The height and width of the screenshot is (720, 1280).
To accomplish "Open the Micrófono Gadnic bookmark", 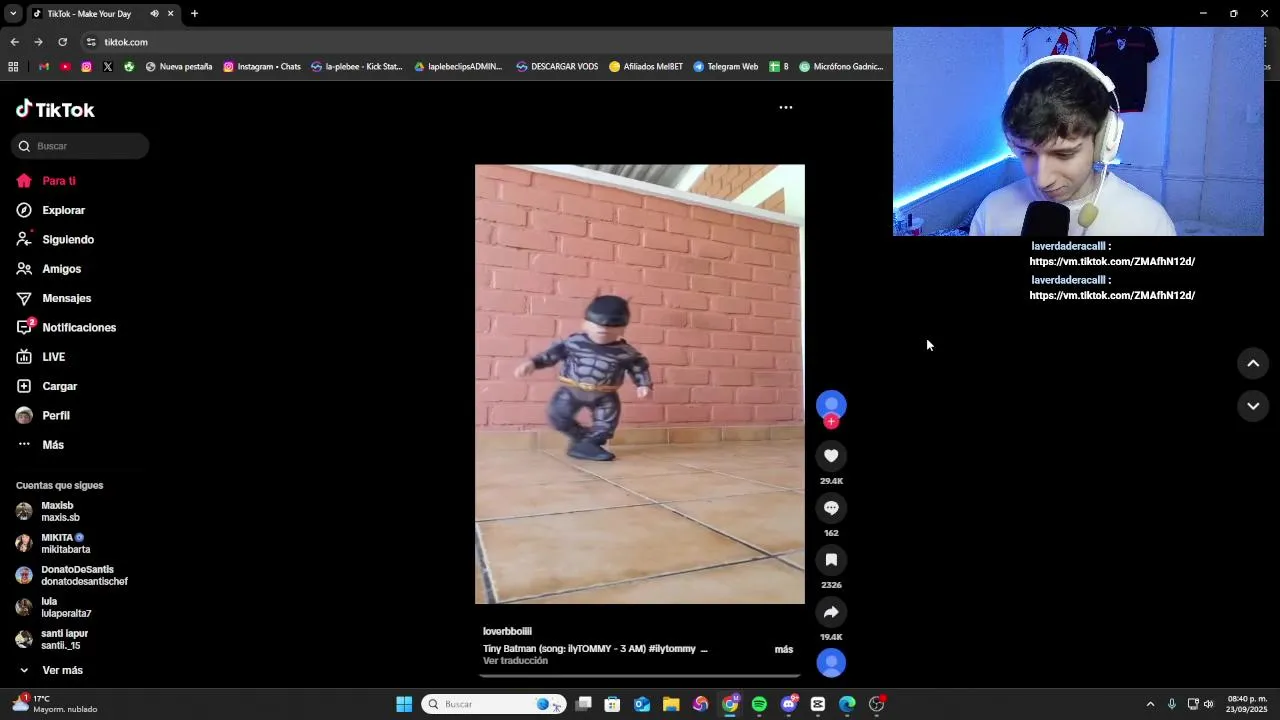I will tap(841, 67).
